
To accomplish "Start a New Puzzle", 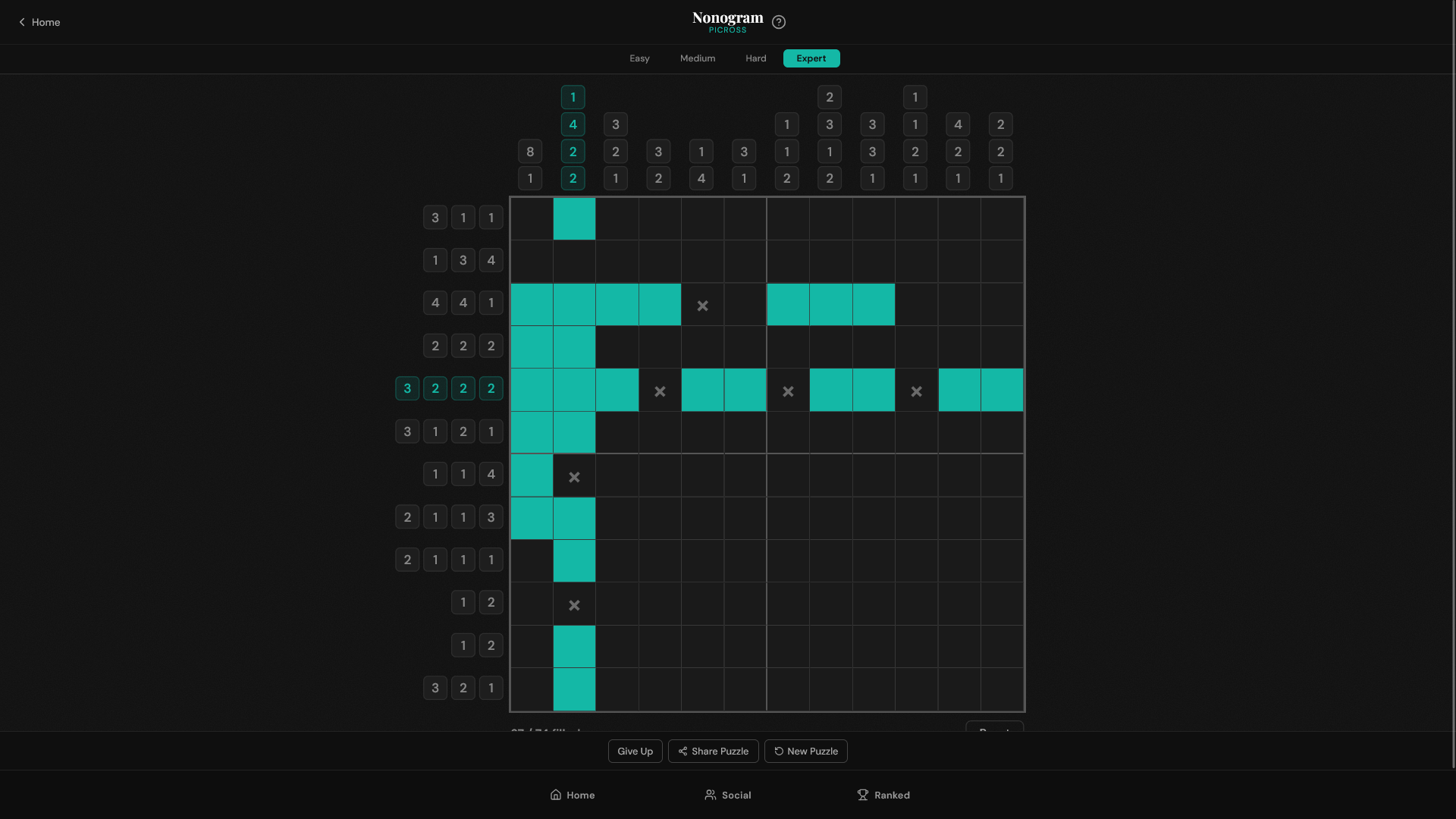I will (x=805, y=752).
